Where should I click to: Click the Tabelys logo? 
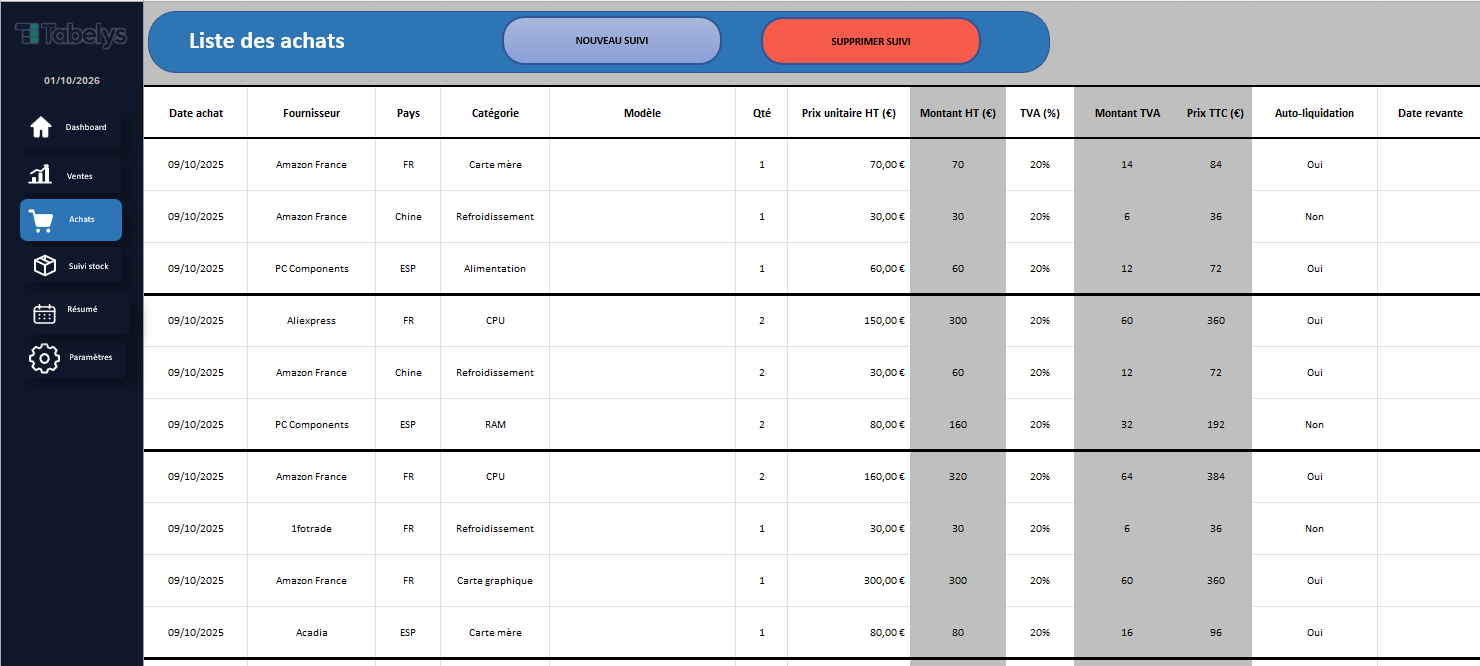[x=71, y=34]
